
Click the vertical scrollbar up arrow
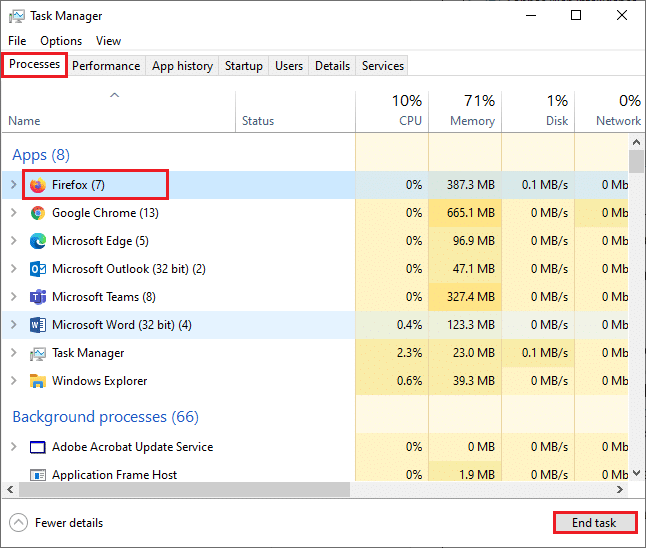tap(636, 142)
